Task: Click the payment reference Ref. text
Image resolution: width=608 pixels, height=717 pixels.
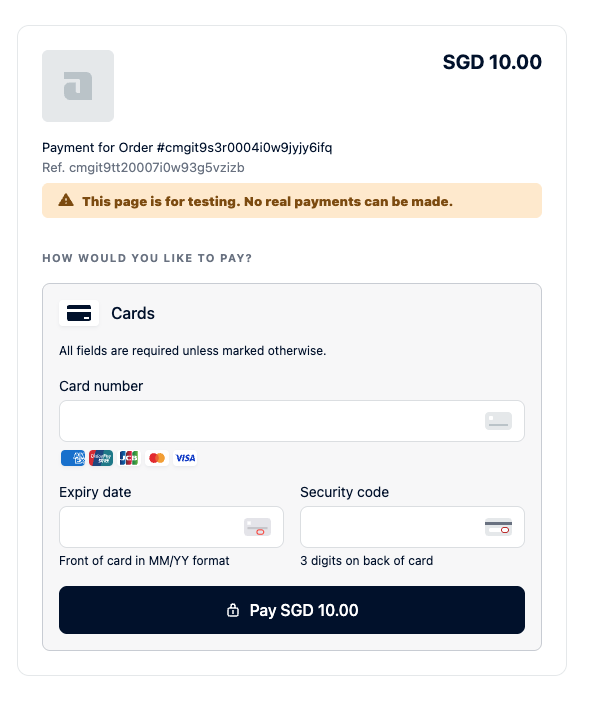Action: 143,168
